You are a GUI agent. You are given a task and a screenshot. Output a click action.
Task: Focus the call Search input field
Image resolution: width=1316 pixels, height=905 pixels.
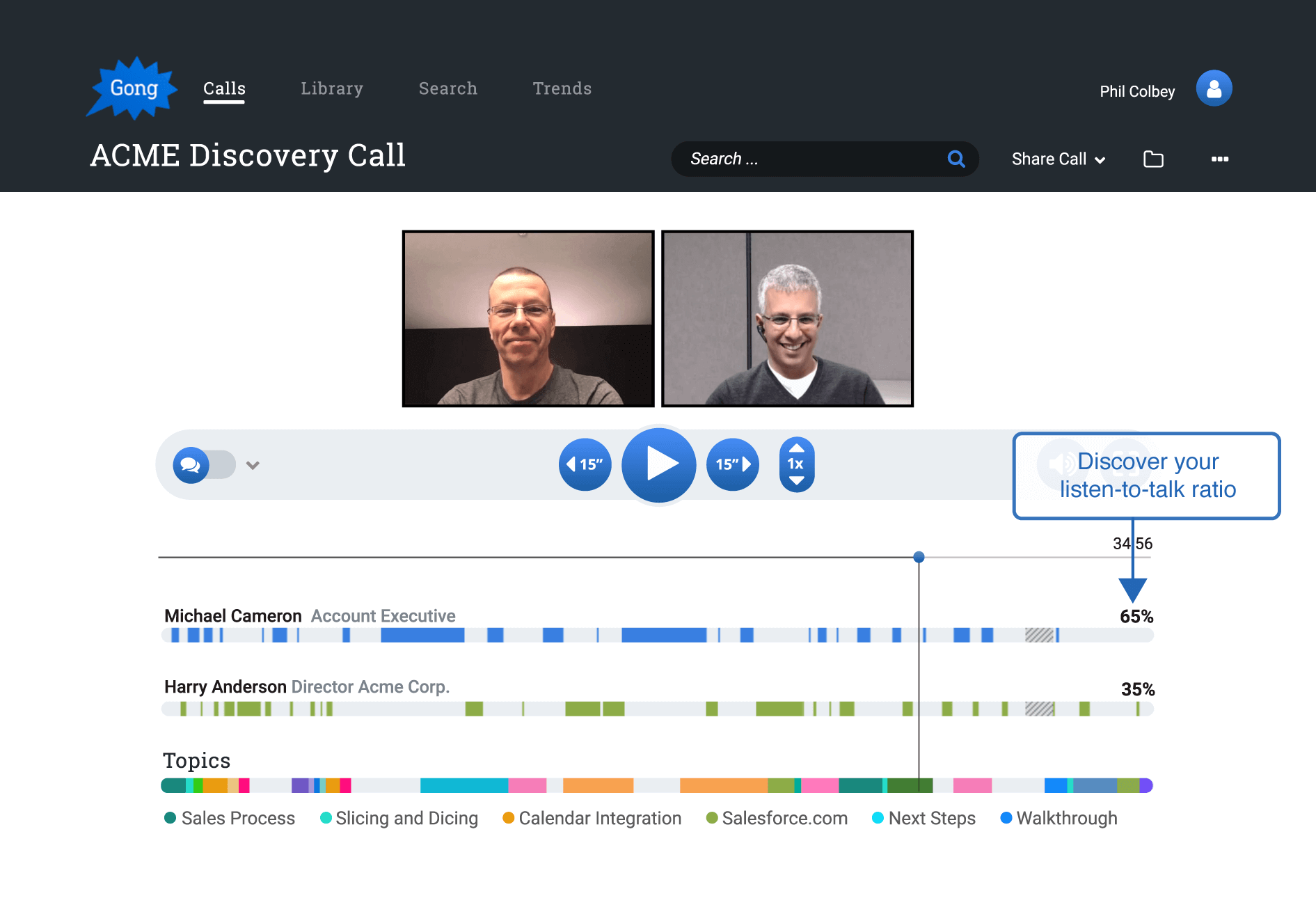pos(825,159)
